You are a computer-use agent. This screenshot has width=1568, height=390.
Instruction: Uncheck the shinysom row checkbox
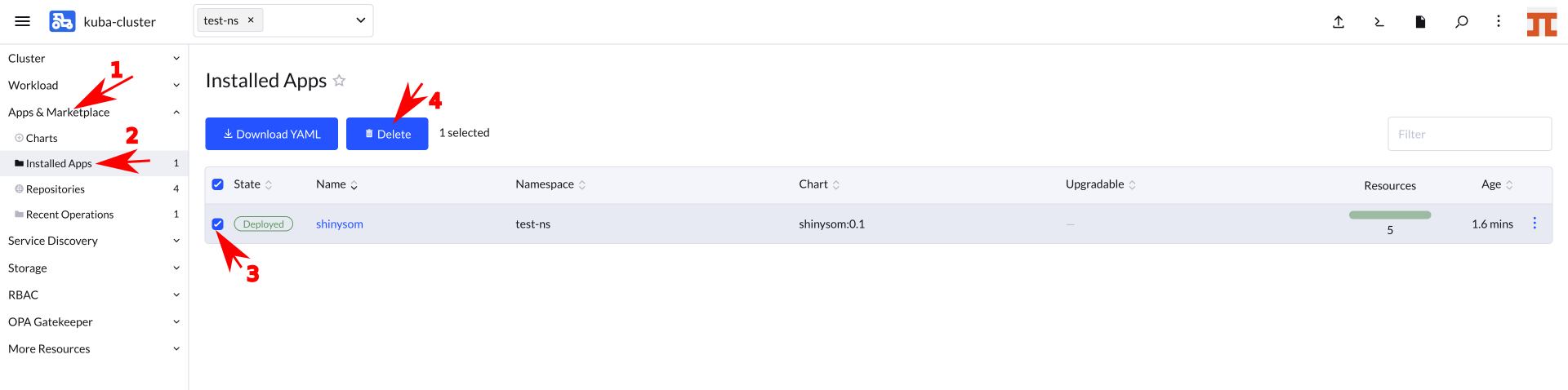click(x=218, y=224)
